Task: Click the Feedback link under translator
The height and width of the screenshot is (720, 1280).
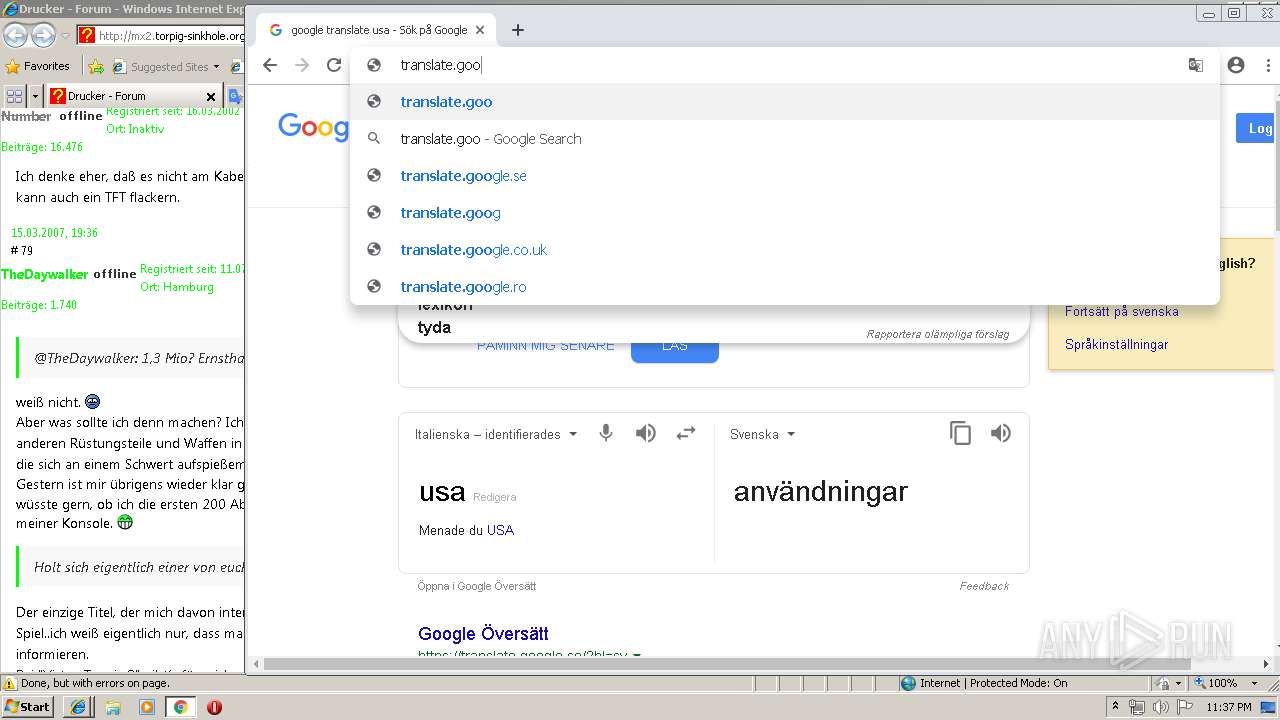Action: tap(984, 586)
